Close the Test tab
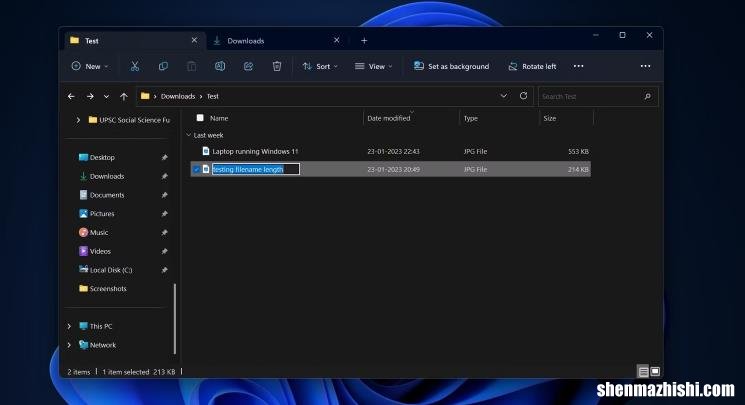Screen dimensions: 745x405 [x=194, y=40]
